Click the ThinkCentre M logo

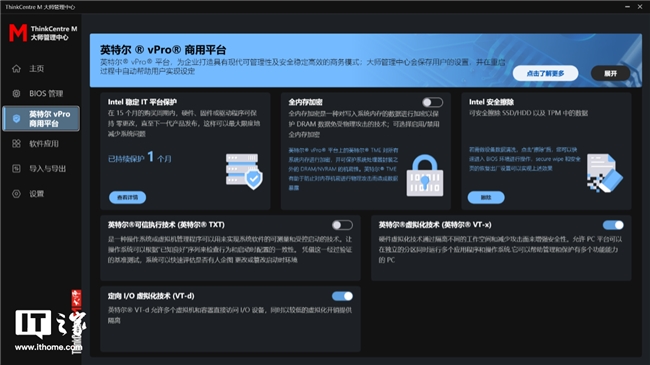coord(43,33)
